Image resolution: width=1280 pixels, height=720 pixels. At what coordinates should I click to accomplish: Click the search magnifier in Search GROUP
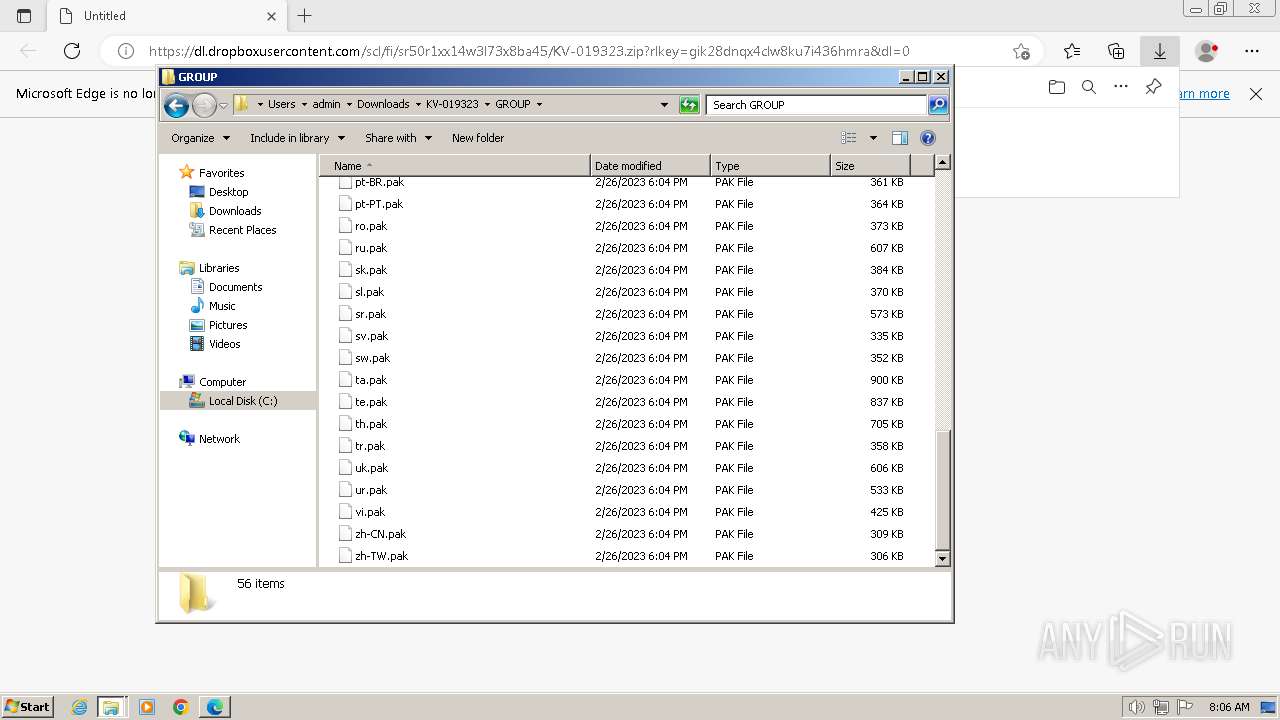(937, 104)
